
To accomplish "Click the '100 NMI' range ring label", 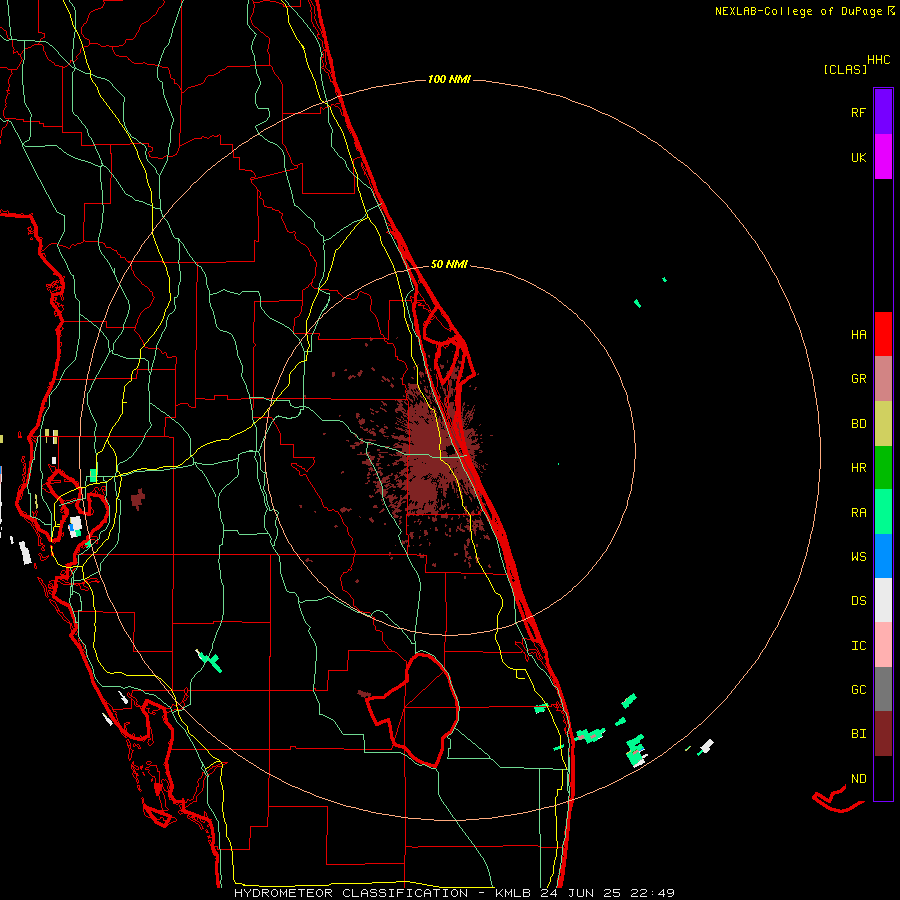I will point(449,79).
